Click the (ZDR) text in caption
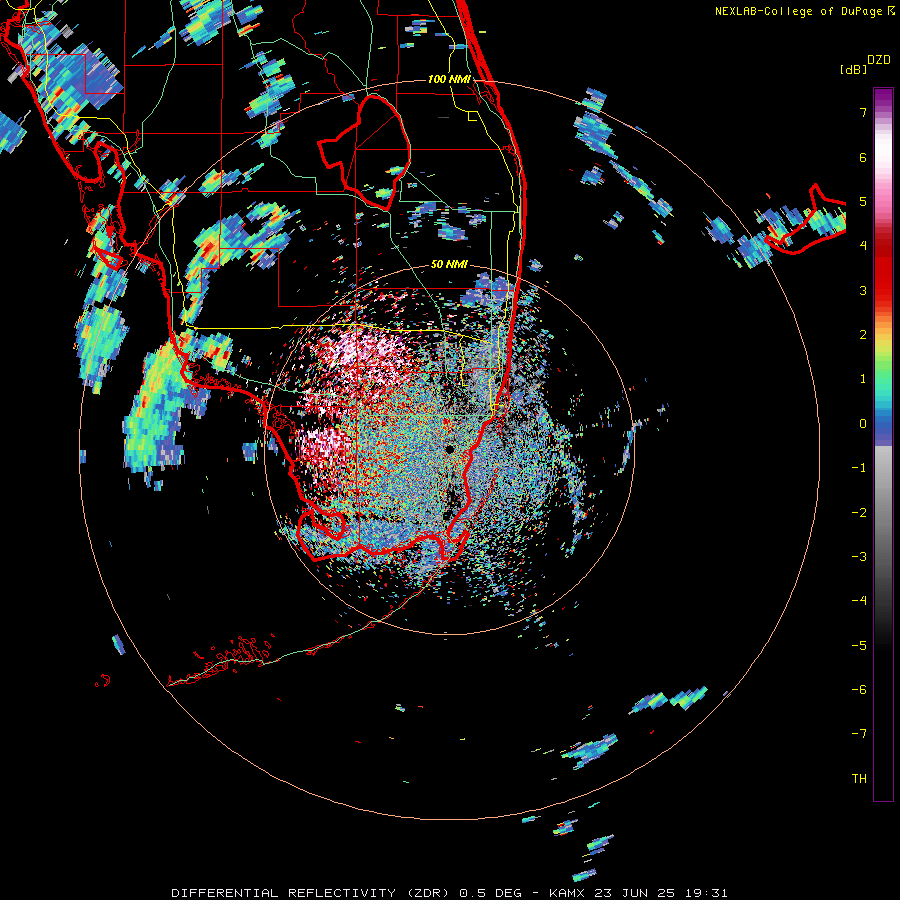 pos(429,893)
